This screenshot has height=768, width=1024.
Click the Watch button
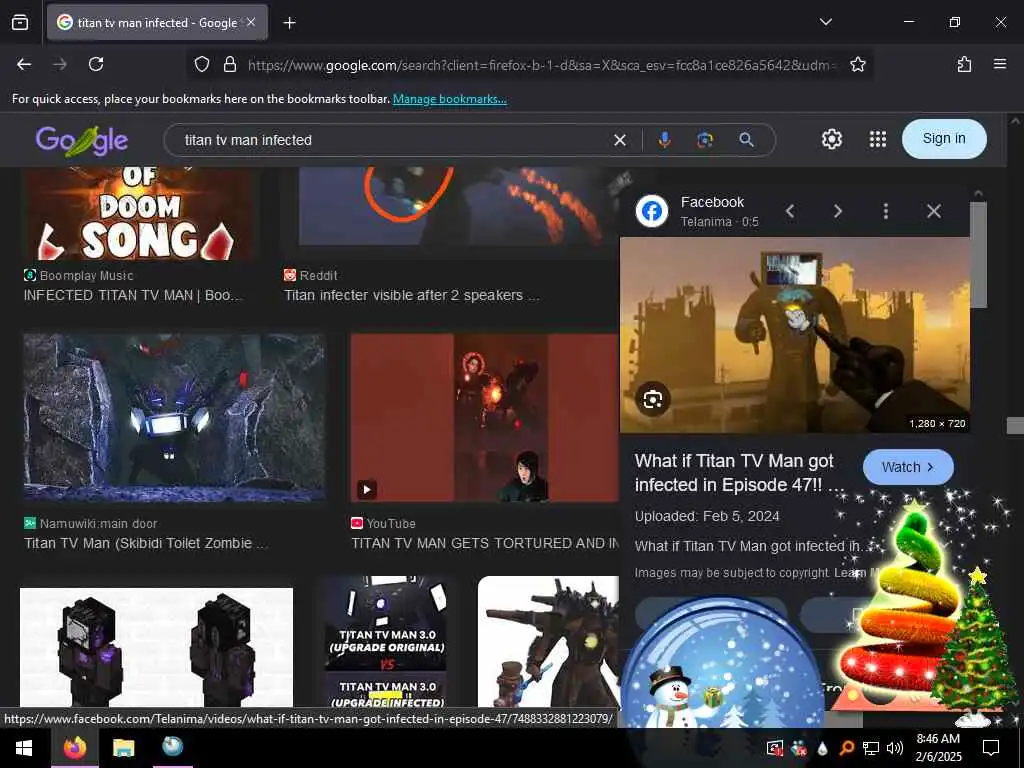908,467
